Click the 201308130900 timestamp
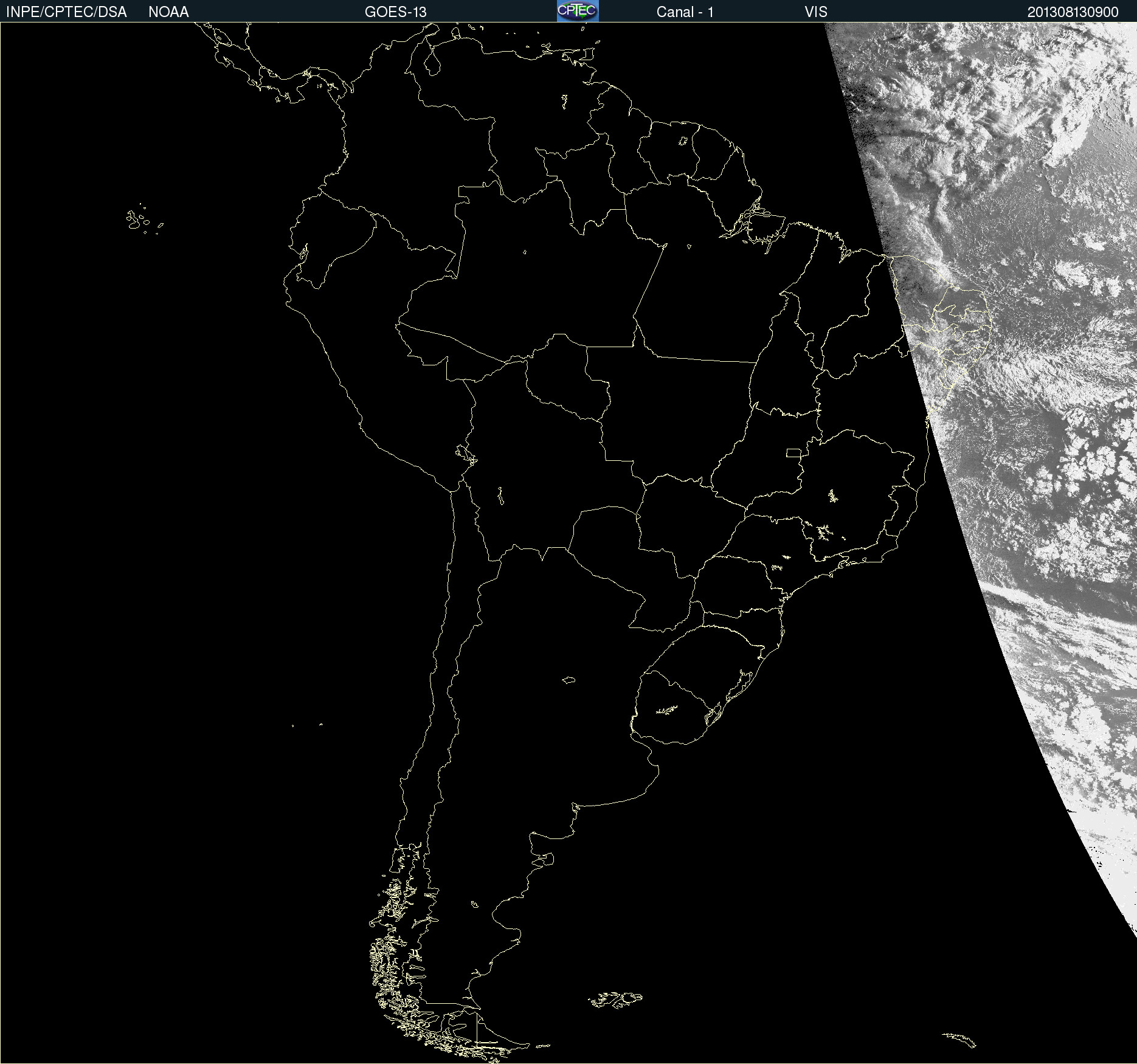This screenshot has width=1137, height=1064. (1073, 12)
